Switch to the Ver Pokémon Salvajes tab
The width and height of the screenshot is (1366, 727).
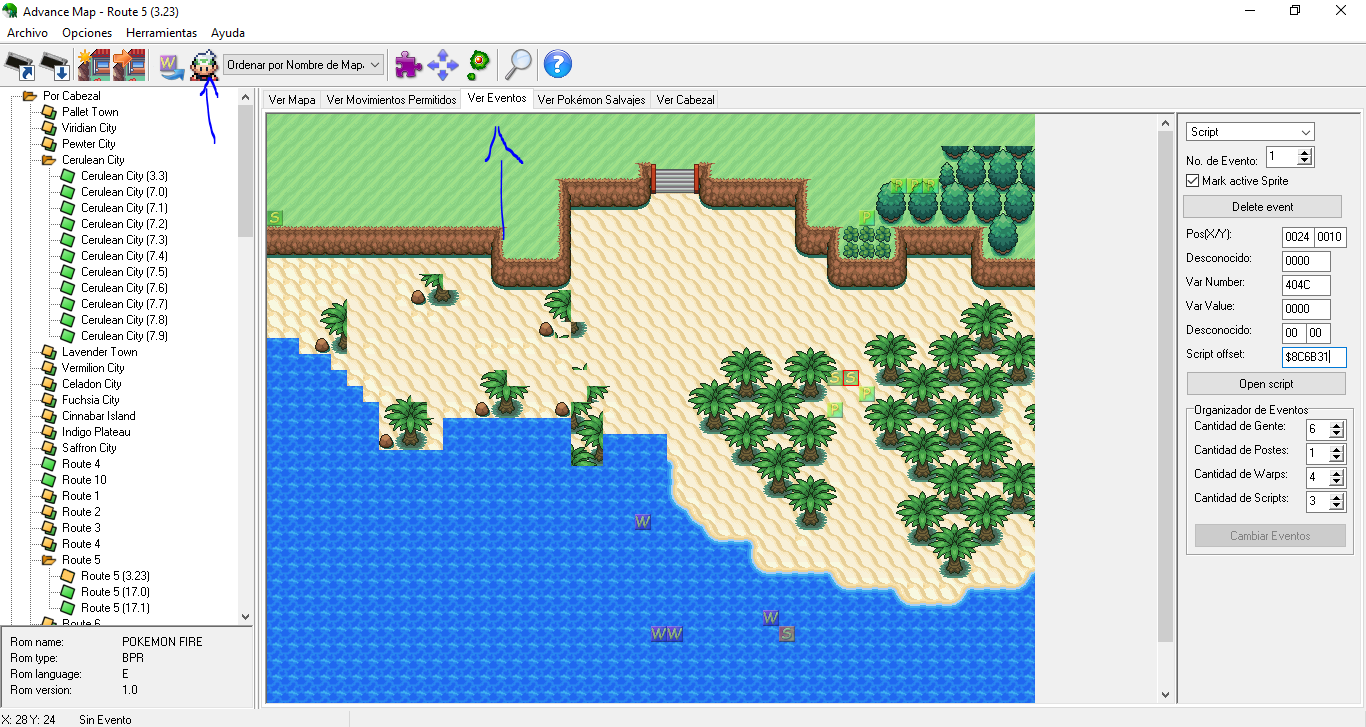point(591,100)
